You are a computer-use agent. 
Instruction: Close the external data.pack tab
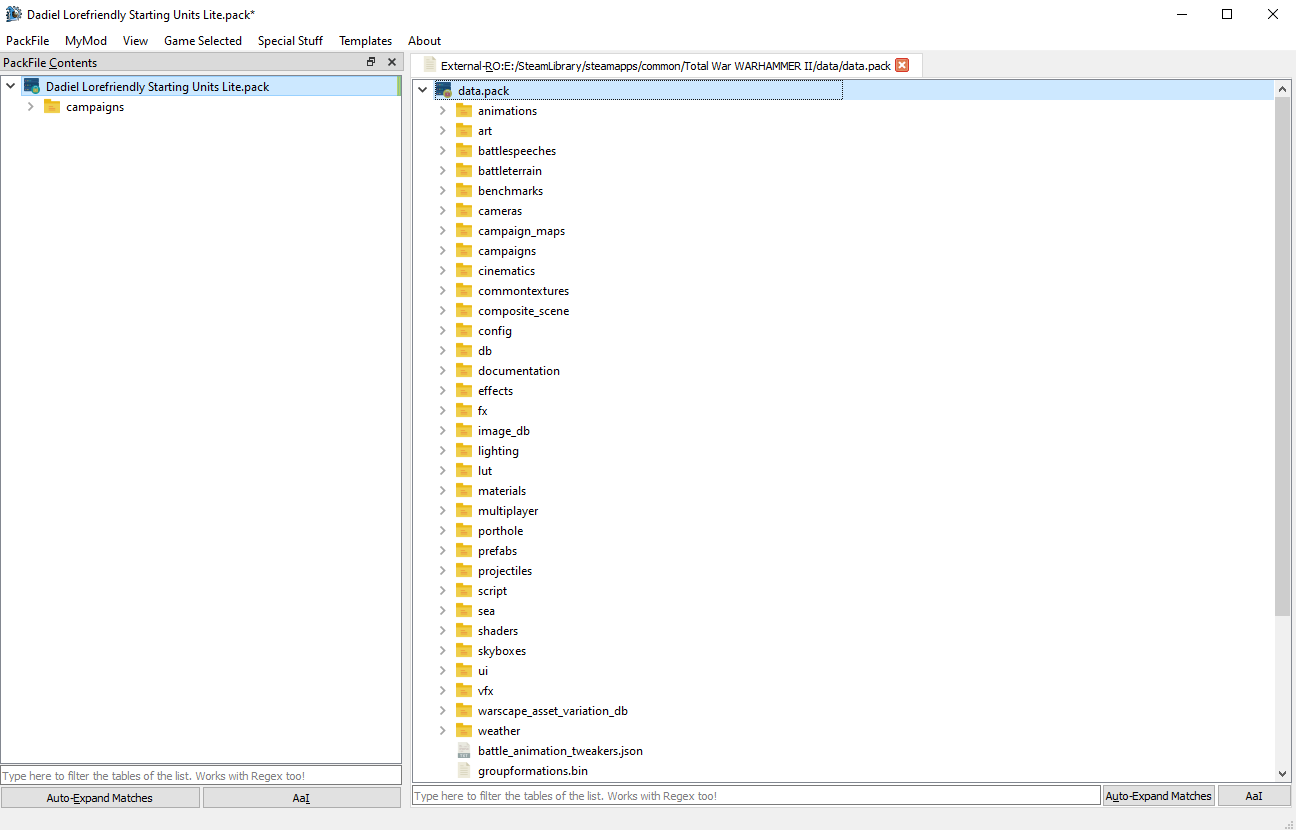pos(902,66)
